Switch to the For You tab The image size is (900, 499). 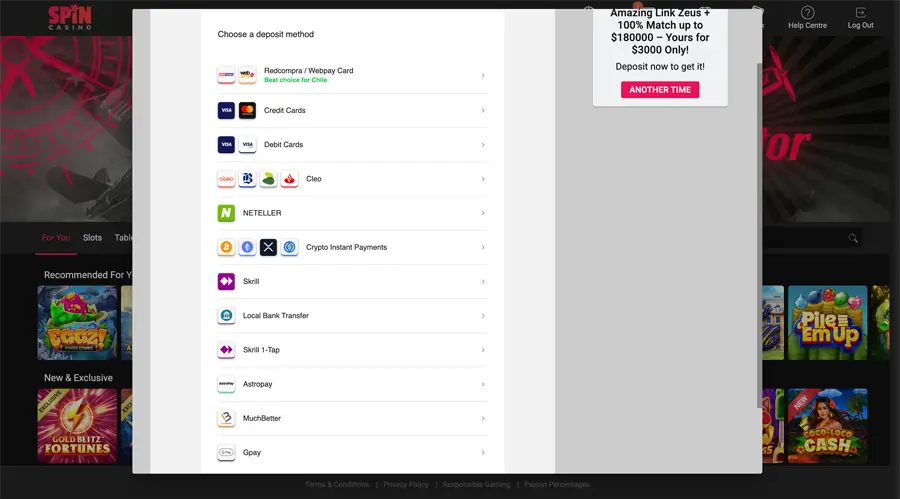point(56,238)
